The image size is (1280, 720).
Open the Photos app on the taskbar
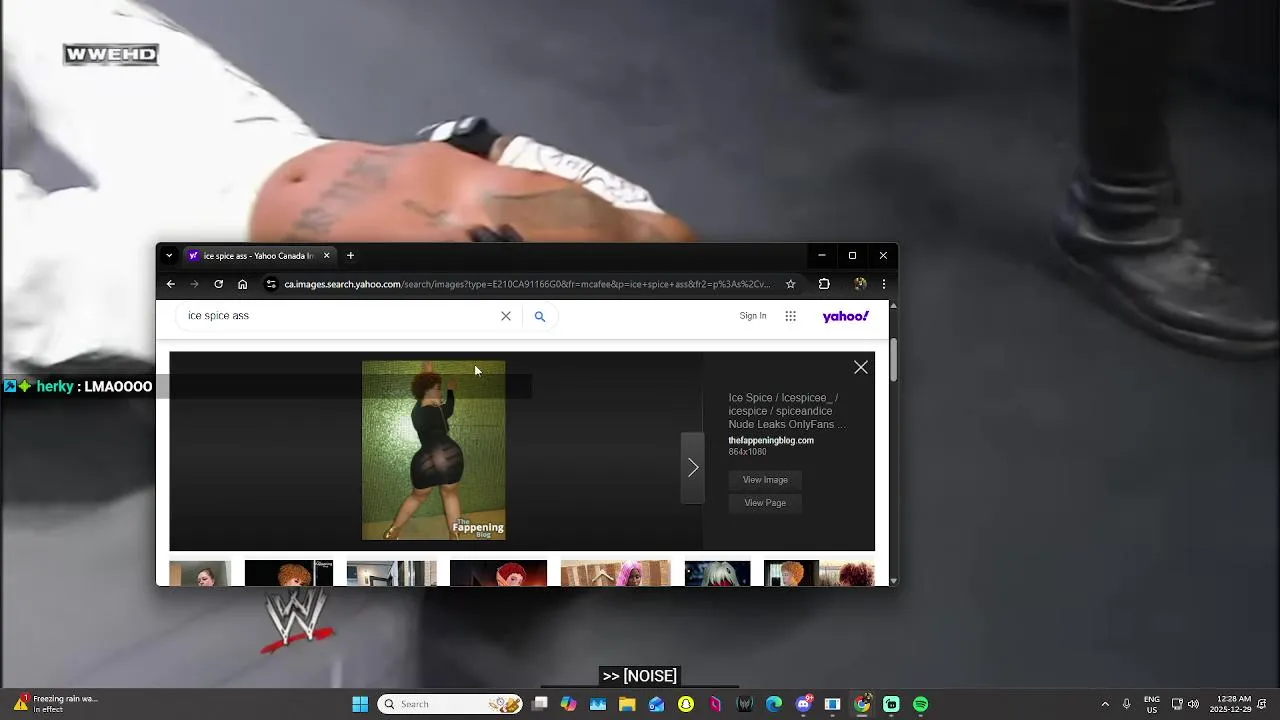pos(598,704)
